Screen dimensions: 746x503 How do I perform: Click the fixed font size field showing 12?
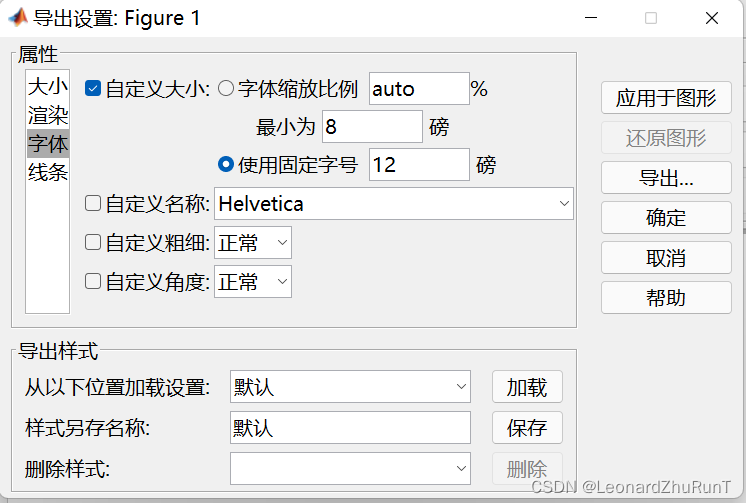(419, 165)
